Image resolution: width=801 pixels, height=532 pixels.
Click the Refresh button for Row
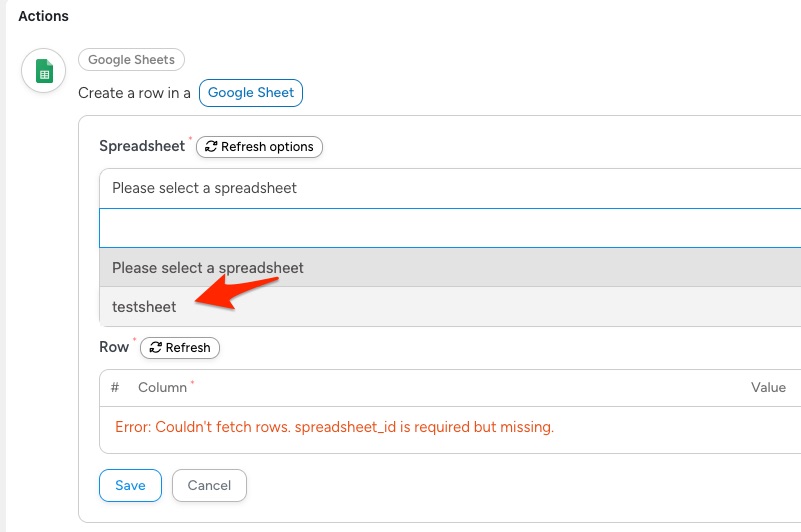[180, 348]
